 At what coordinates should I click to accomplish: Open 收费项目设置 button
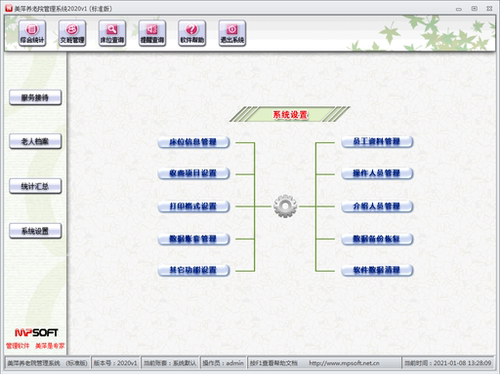click(x=194, y=174)
